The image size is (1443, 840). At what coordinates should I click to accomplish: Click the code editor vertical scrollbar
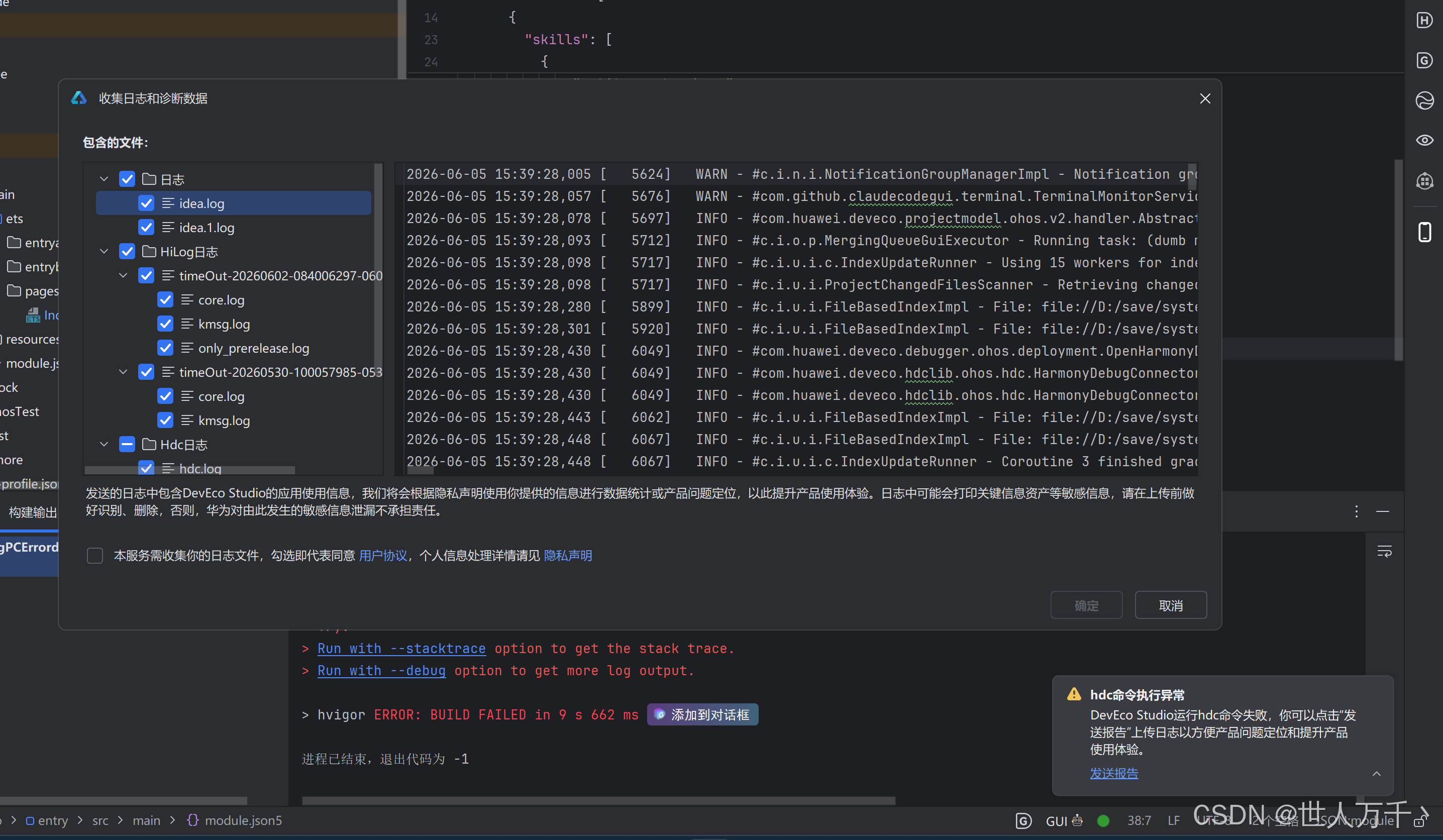point(1398,261)
